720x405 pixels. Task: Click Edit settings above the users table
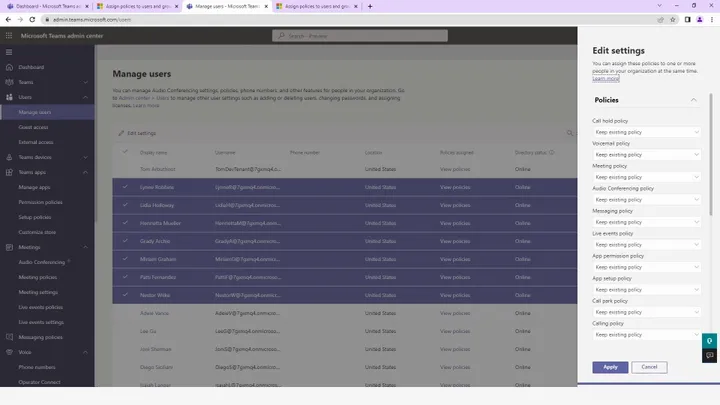coord(137,133)
